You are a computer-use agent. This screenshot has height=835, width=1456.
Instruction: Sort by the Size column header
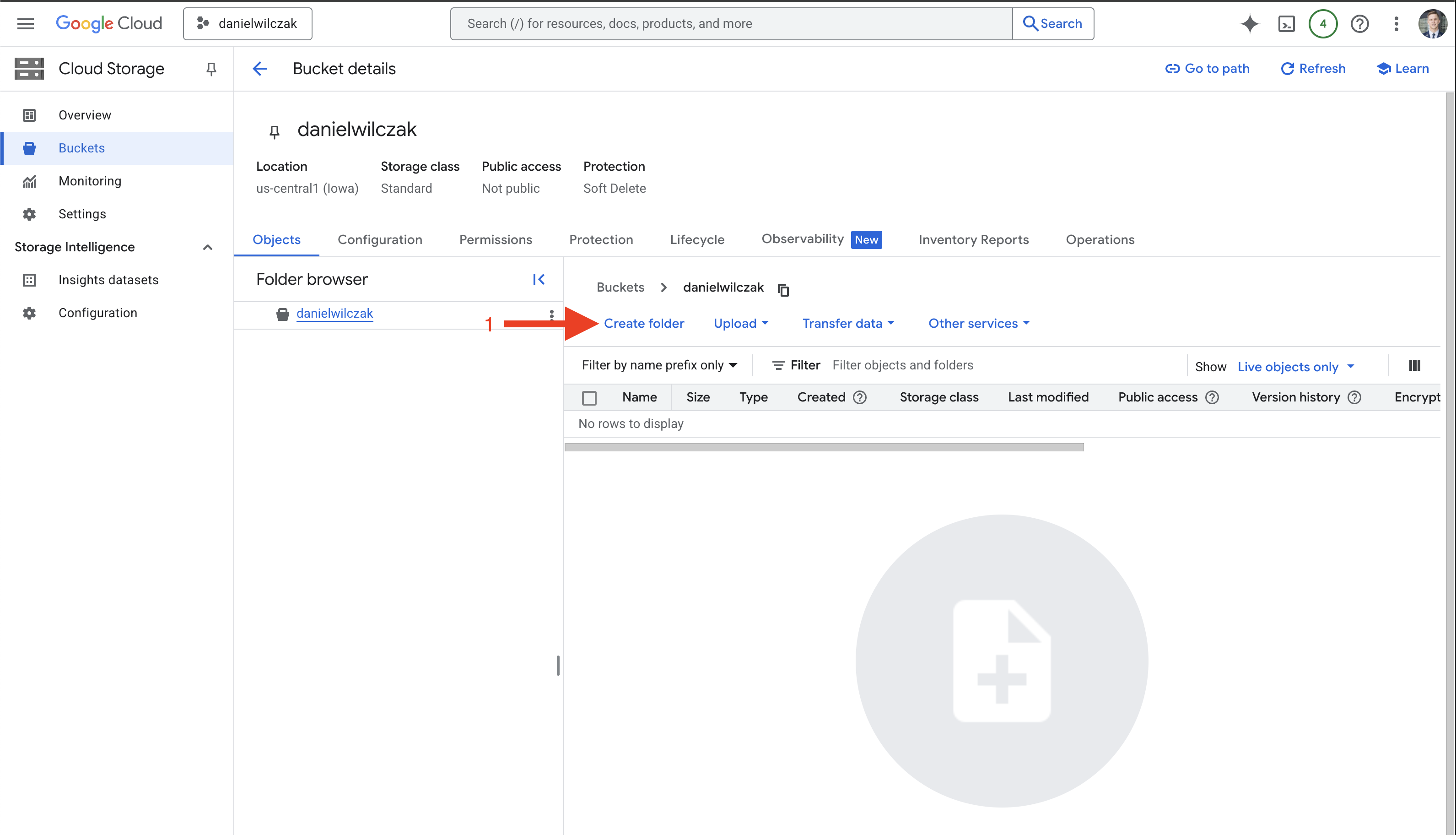[x=698, y=397]
